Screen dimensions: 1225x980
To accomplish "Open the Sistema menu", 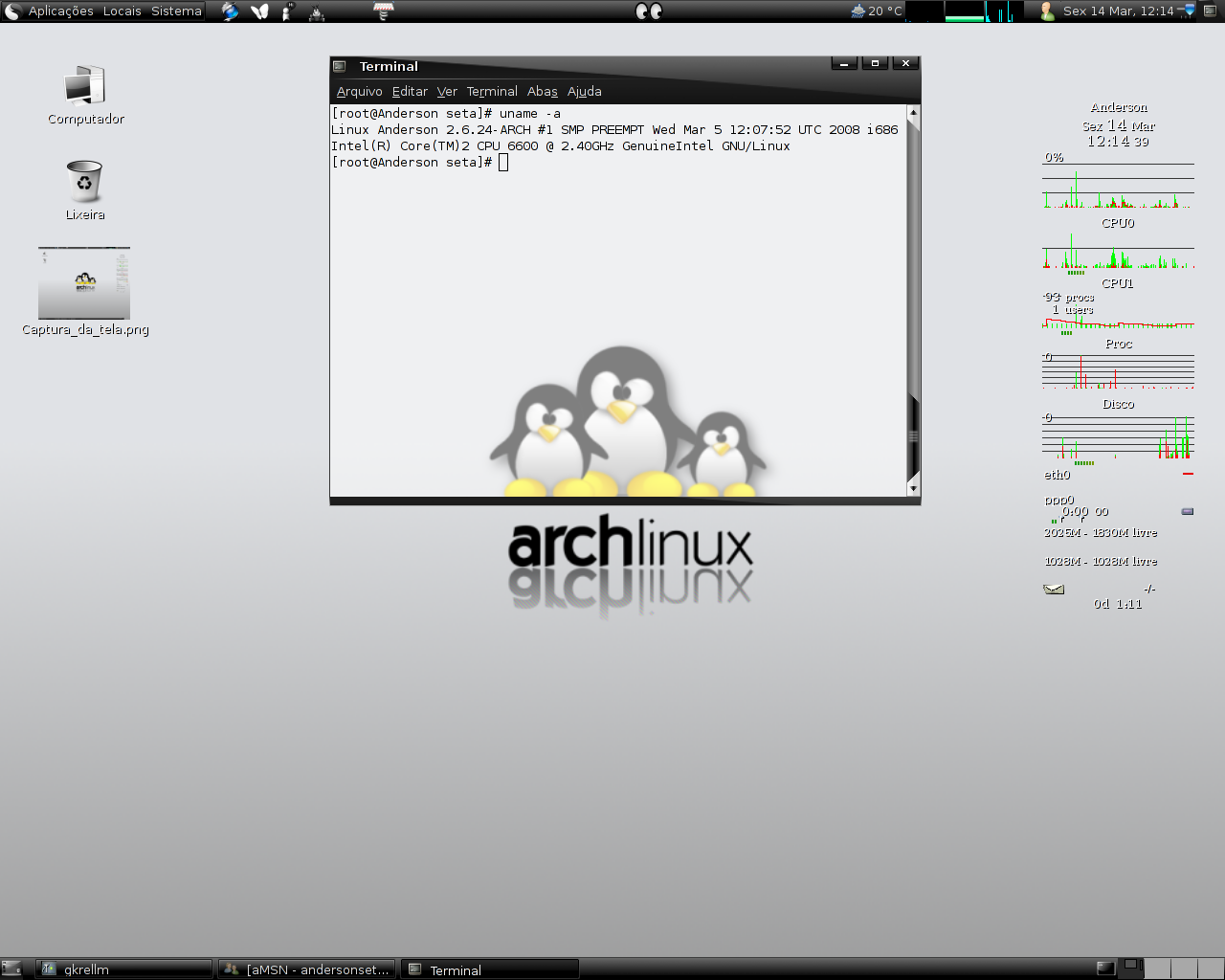I will 176,11.
